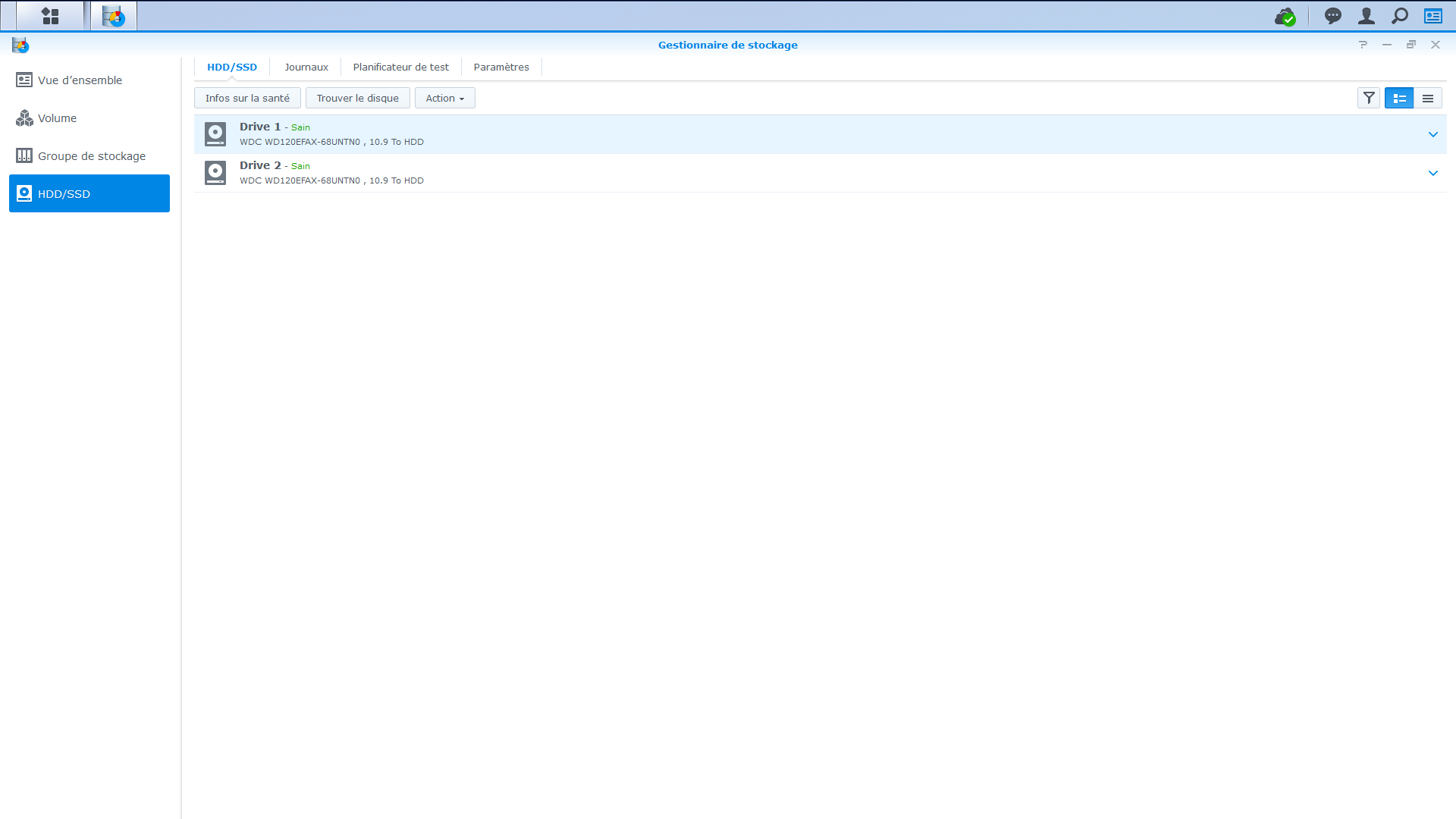Click Infos sur la santé button
Screen dimensions: 1456x819
pos(247,98)
